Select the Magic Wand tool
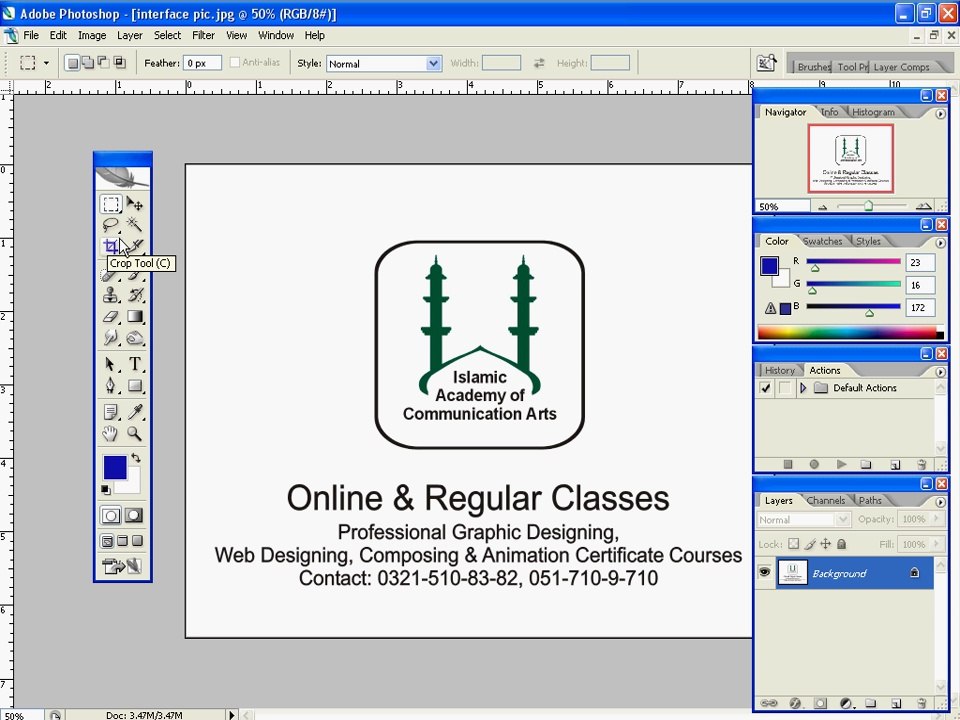This screenshot has width=960, height=720. 135,224
